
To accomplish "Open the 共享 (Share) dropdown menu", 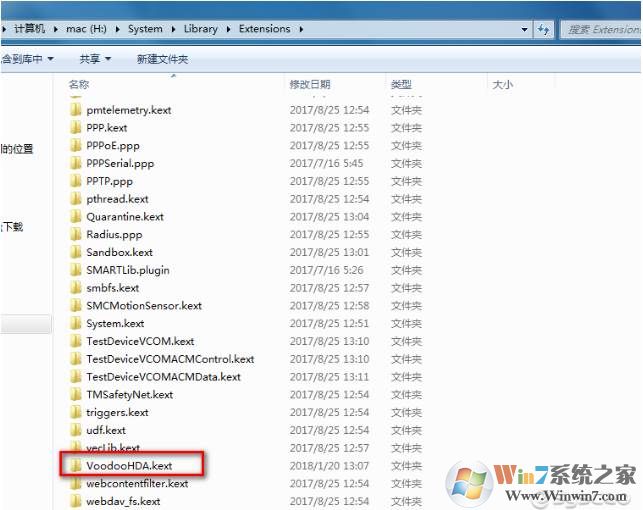I will (x=95, y=60).
